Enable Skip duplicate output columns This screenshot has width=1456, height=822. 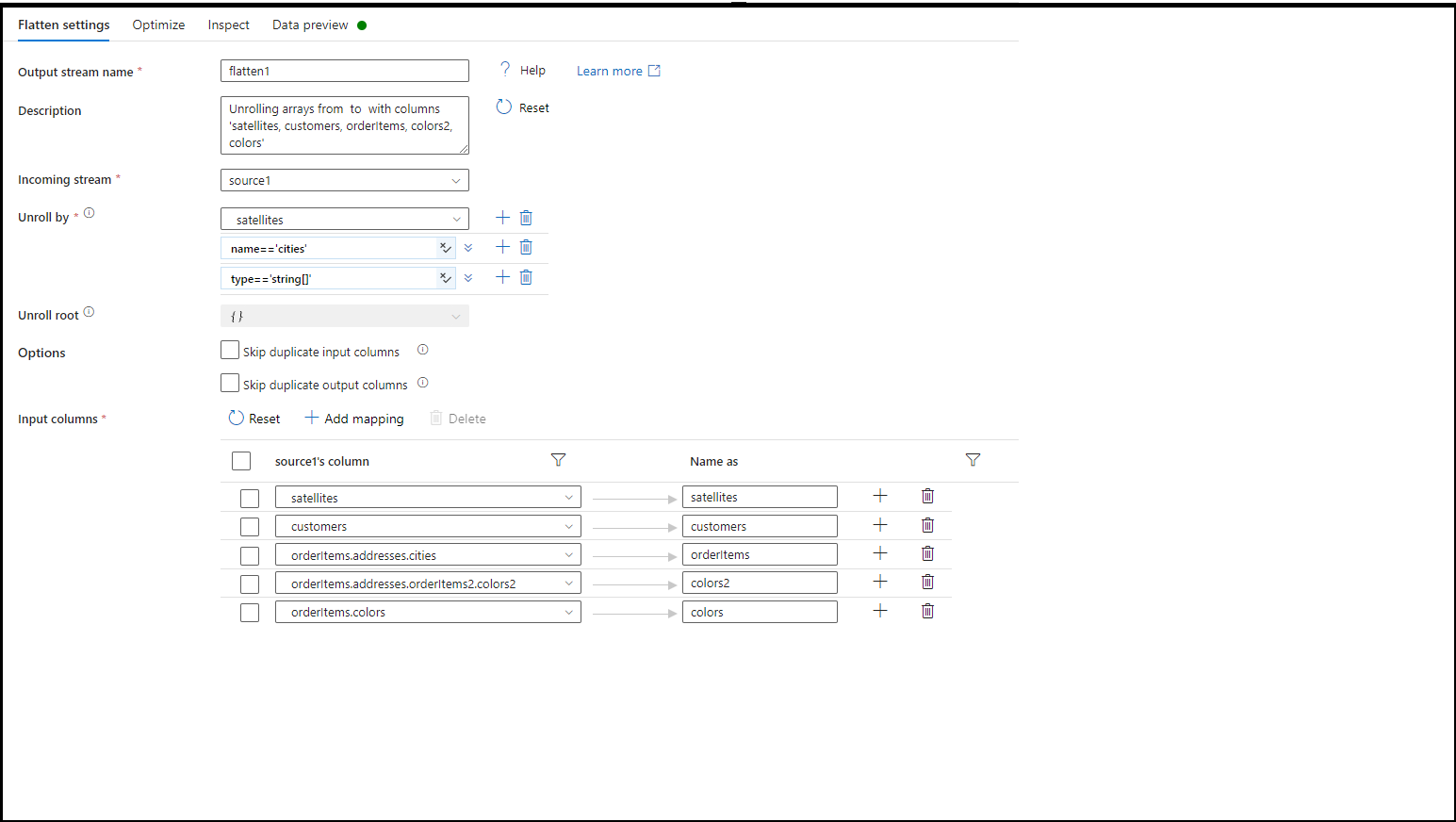(229, 383)
